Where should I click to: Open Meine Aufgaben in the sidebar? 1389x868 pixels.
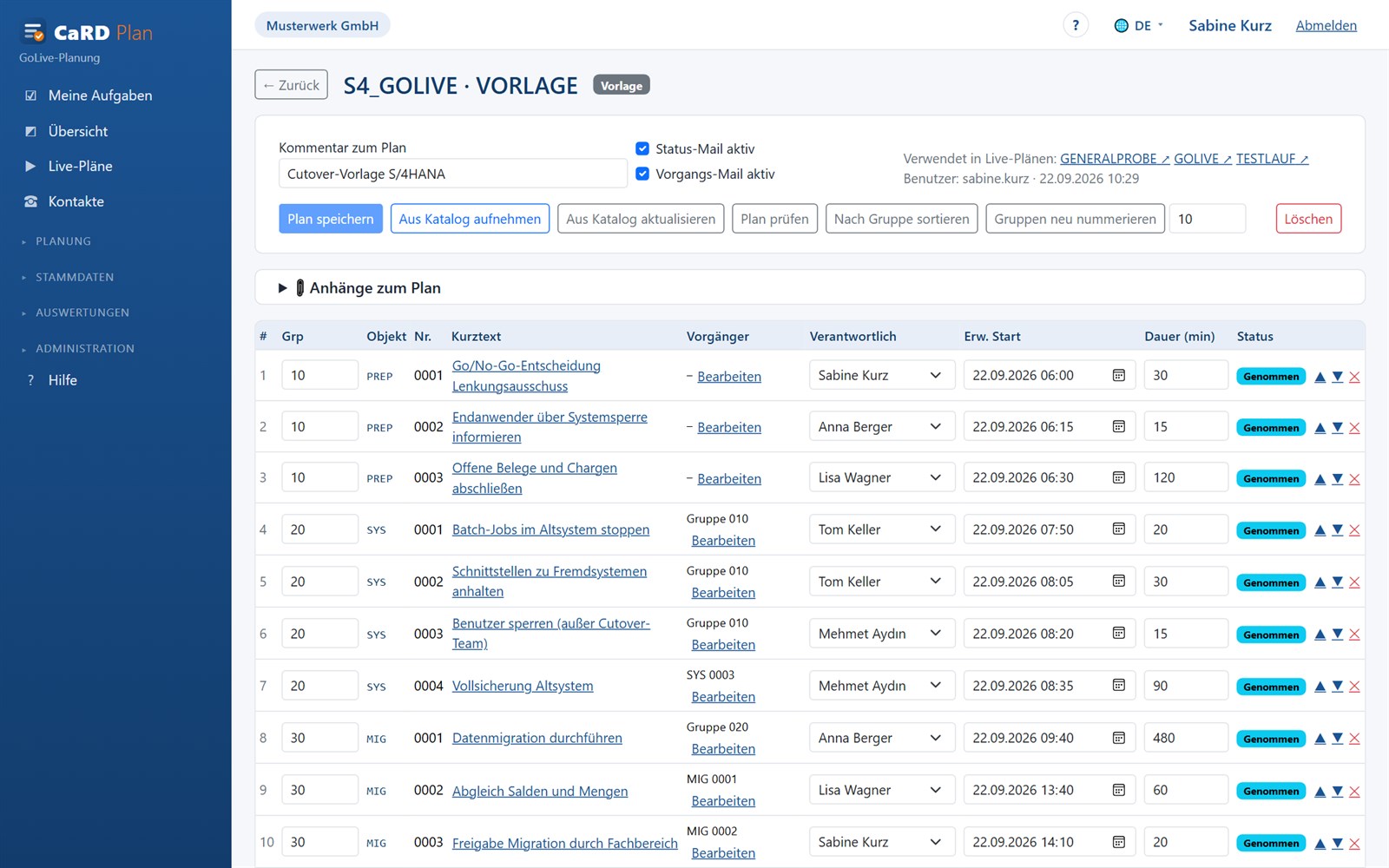pos(100,95)
